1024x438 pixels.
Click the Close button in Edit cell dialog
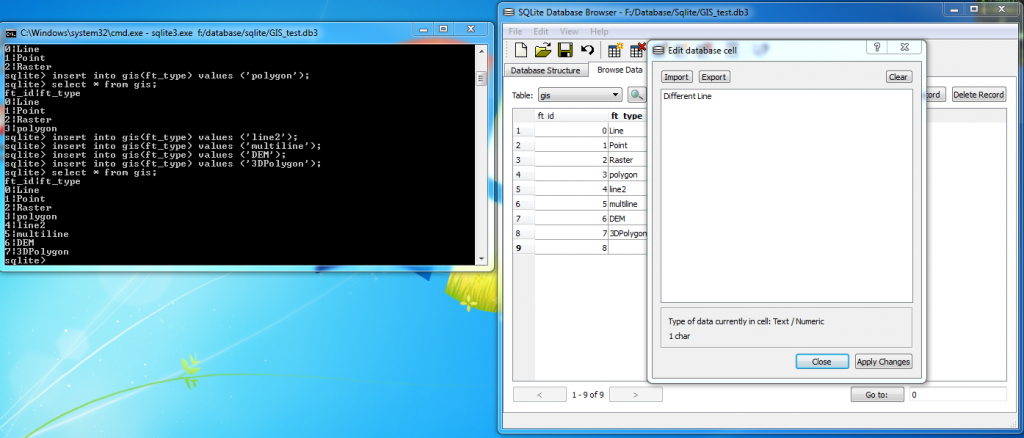click(x=822, y=362)
